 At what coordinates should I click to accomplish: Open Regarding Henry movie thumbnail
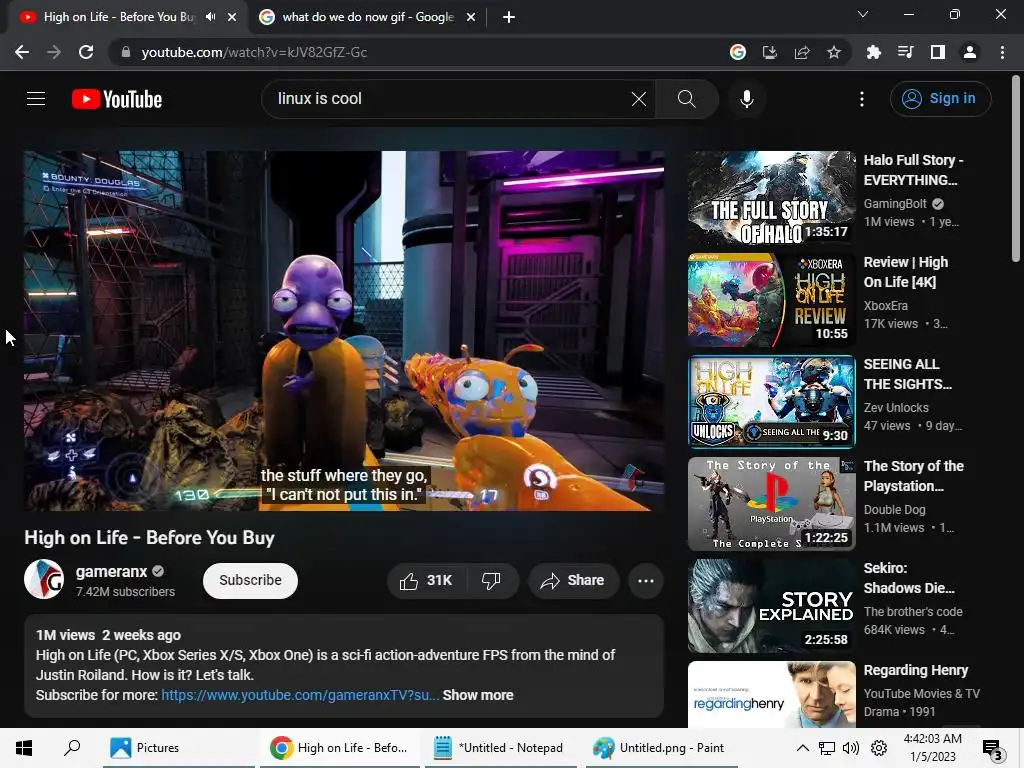pyautogui.click(x=771, y=694)
